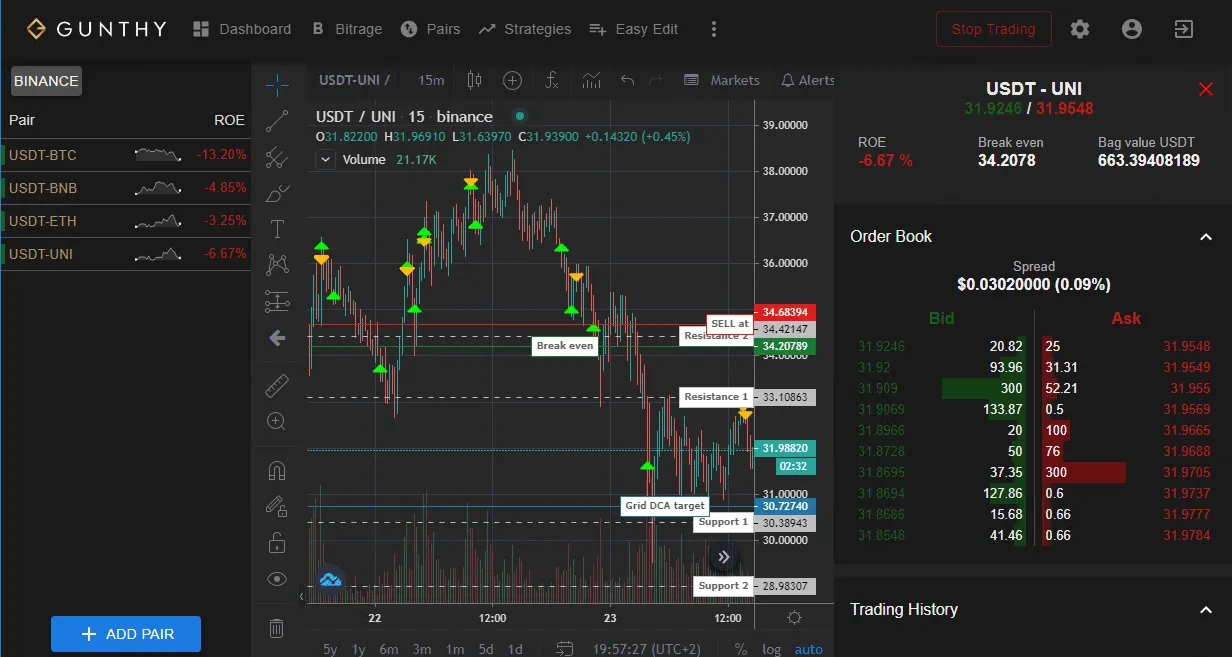Viewport: 1232px width, 657px height.
Task: Enable magnet snapping mode
Action: coord(277,470)
